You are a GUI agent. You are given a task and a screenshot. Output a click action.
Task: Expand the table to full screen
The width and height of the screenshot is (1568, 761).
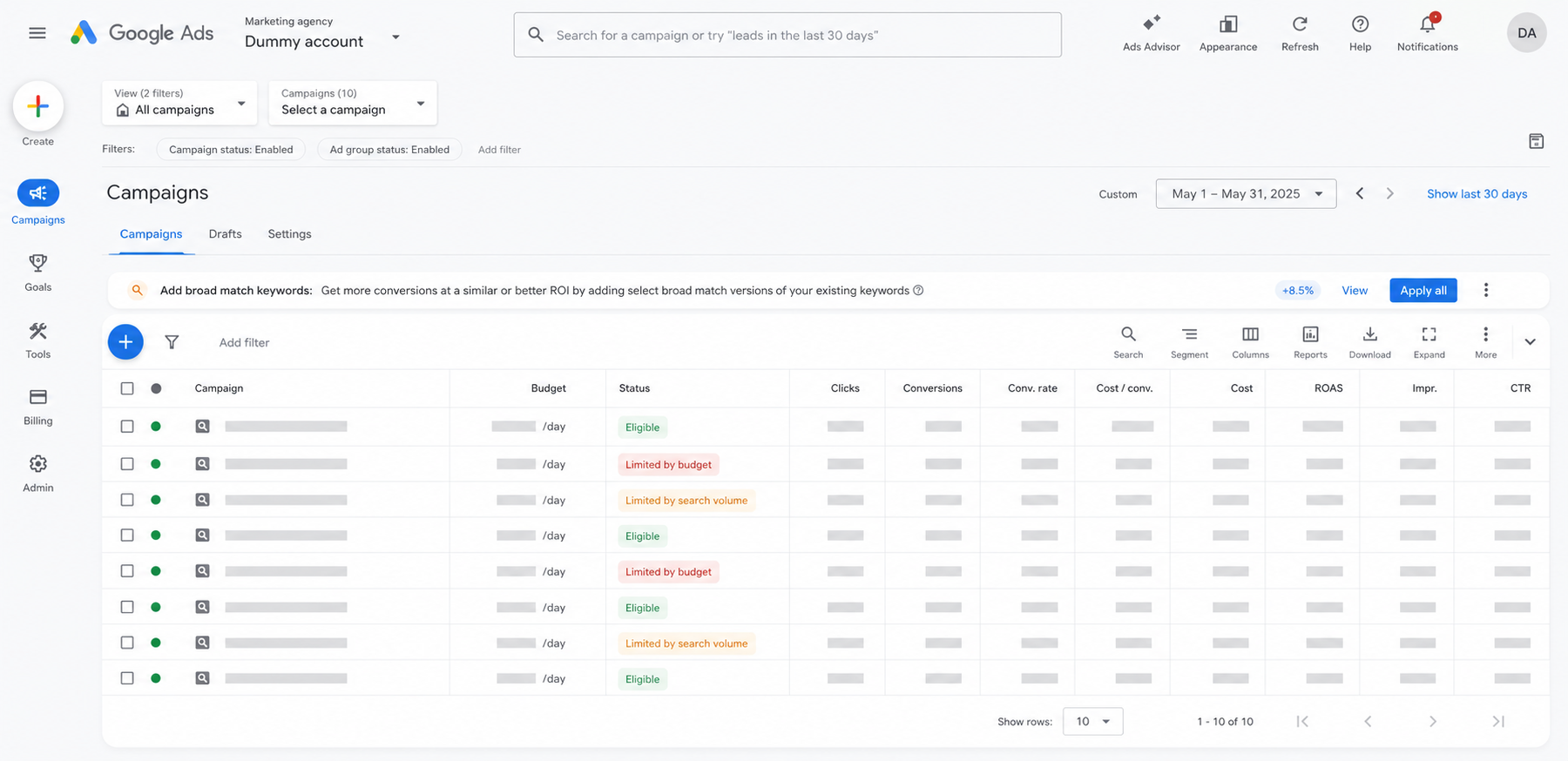tap(1429, 341)
